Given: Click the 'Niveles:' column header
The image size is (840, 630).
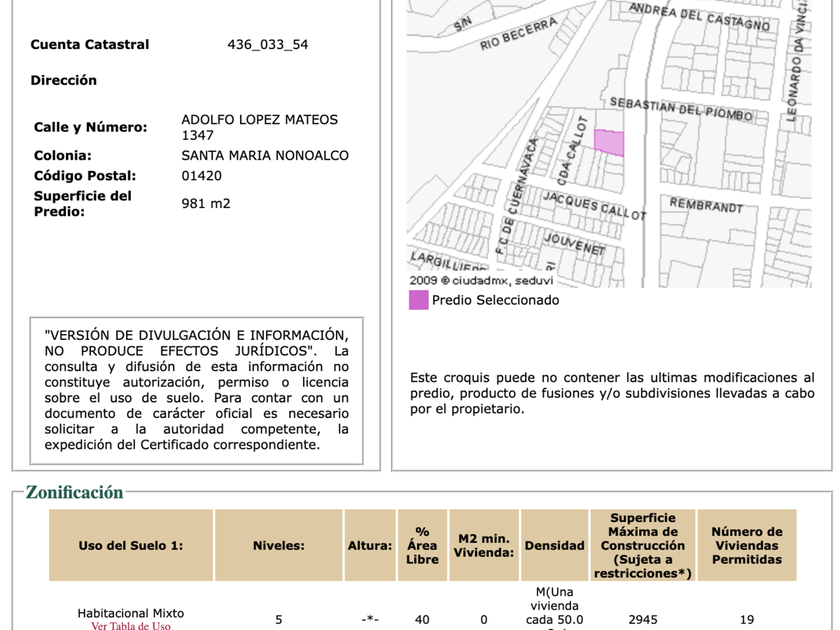Looking at the screenshot, I should click(x=278, y=546).
